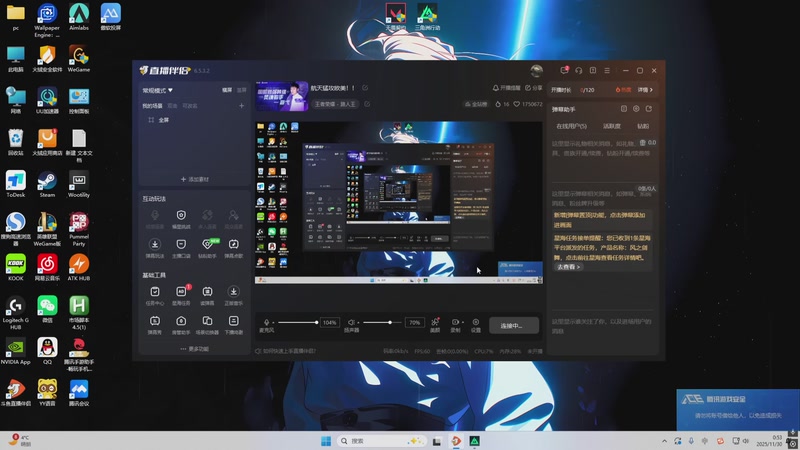Open the headset customer service icon
This screenshot has height=450, width=800.
[x=579, y=70]
